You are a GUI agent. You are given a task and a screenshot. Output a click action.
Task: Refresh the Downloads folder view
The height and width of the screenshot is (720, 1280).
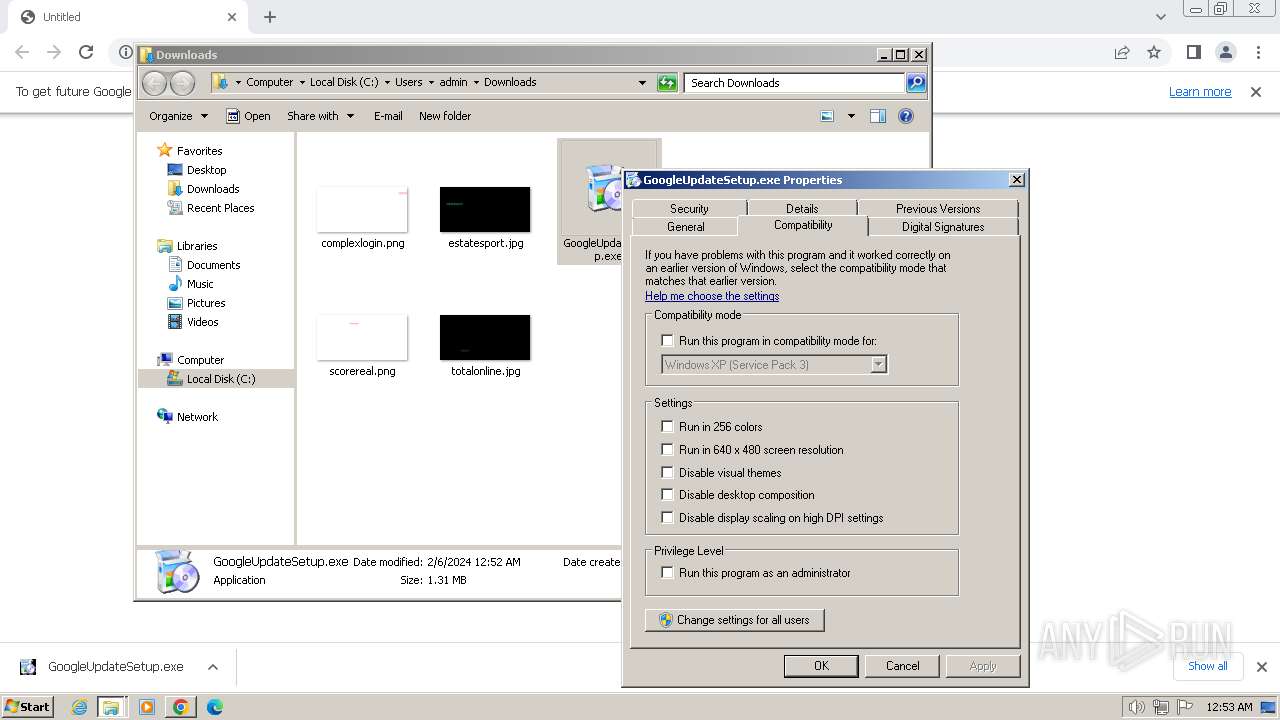667,83
